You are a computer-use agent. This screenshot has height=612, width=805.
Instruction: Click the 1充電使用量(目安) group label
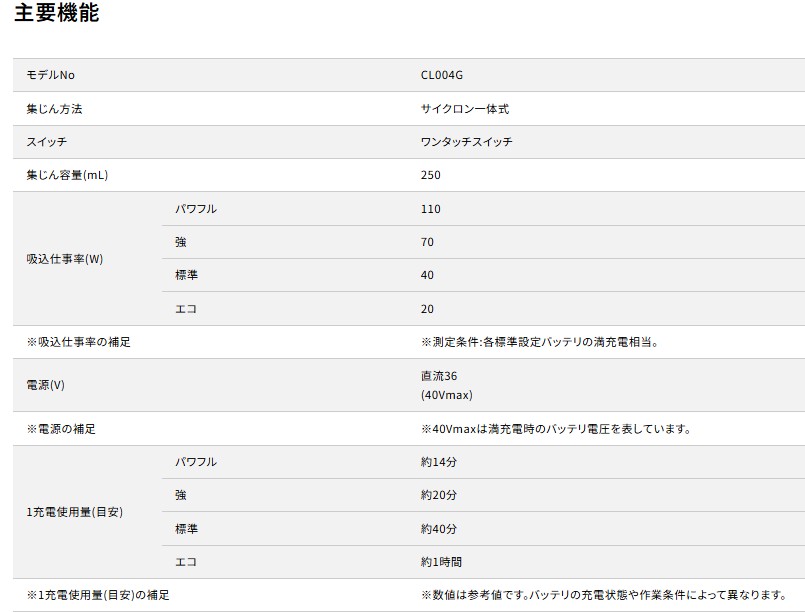[x=76, y=512]
